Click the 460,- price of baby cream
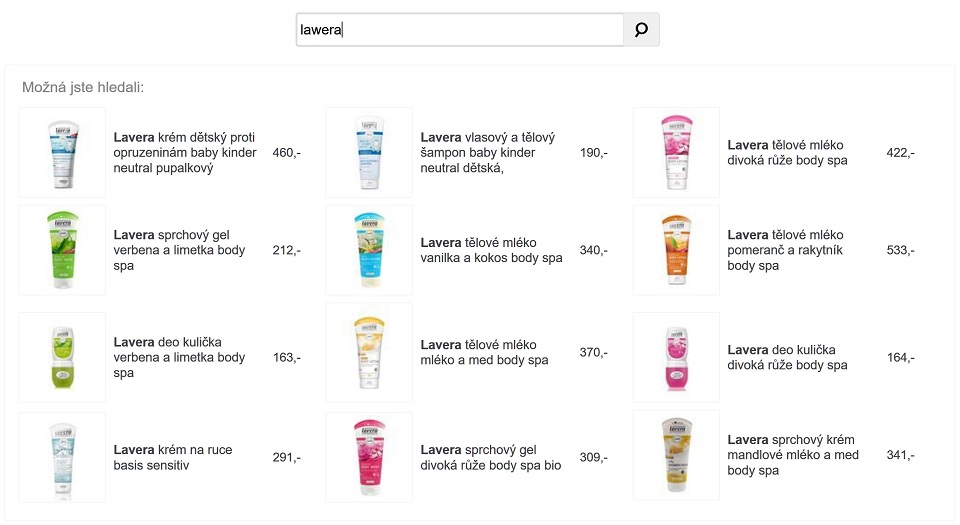The height and width of the screenshot is (525, 960). coord(287,152)
